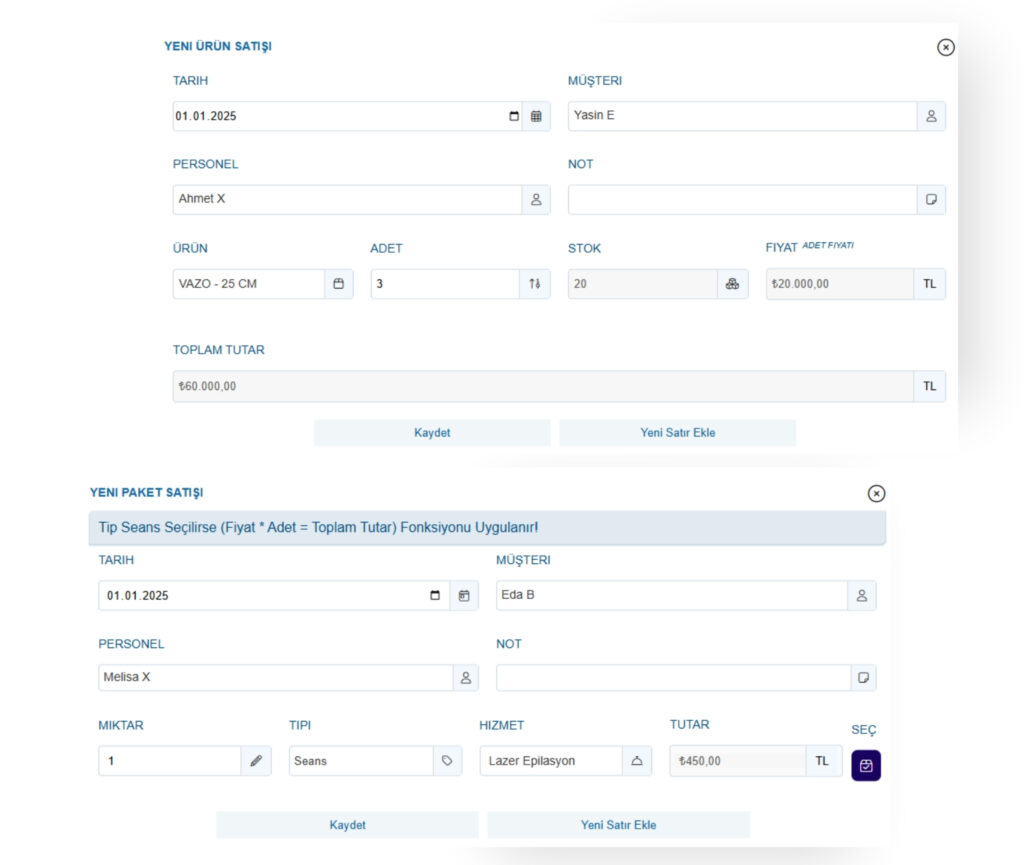Click the note icon in product sale NOT field
Image resolution: width=1024 pixels, height=865 pixels.
[931, 200]
